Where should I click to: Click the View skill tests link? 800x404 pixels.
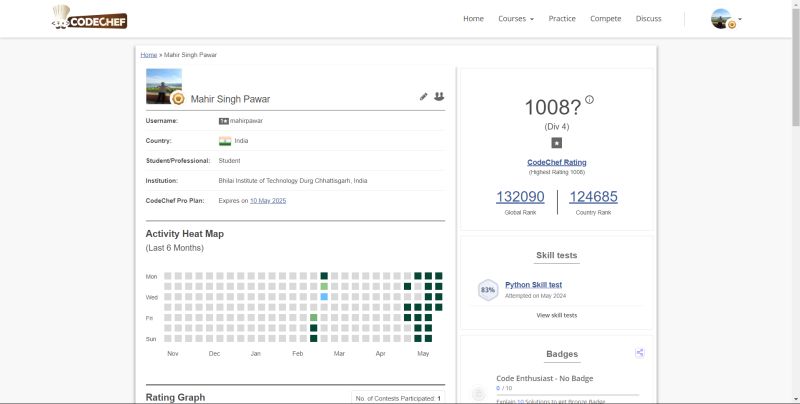point(557,315)
